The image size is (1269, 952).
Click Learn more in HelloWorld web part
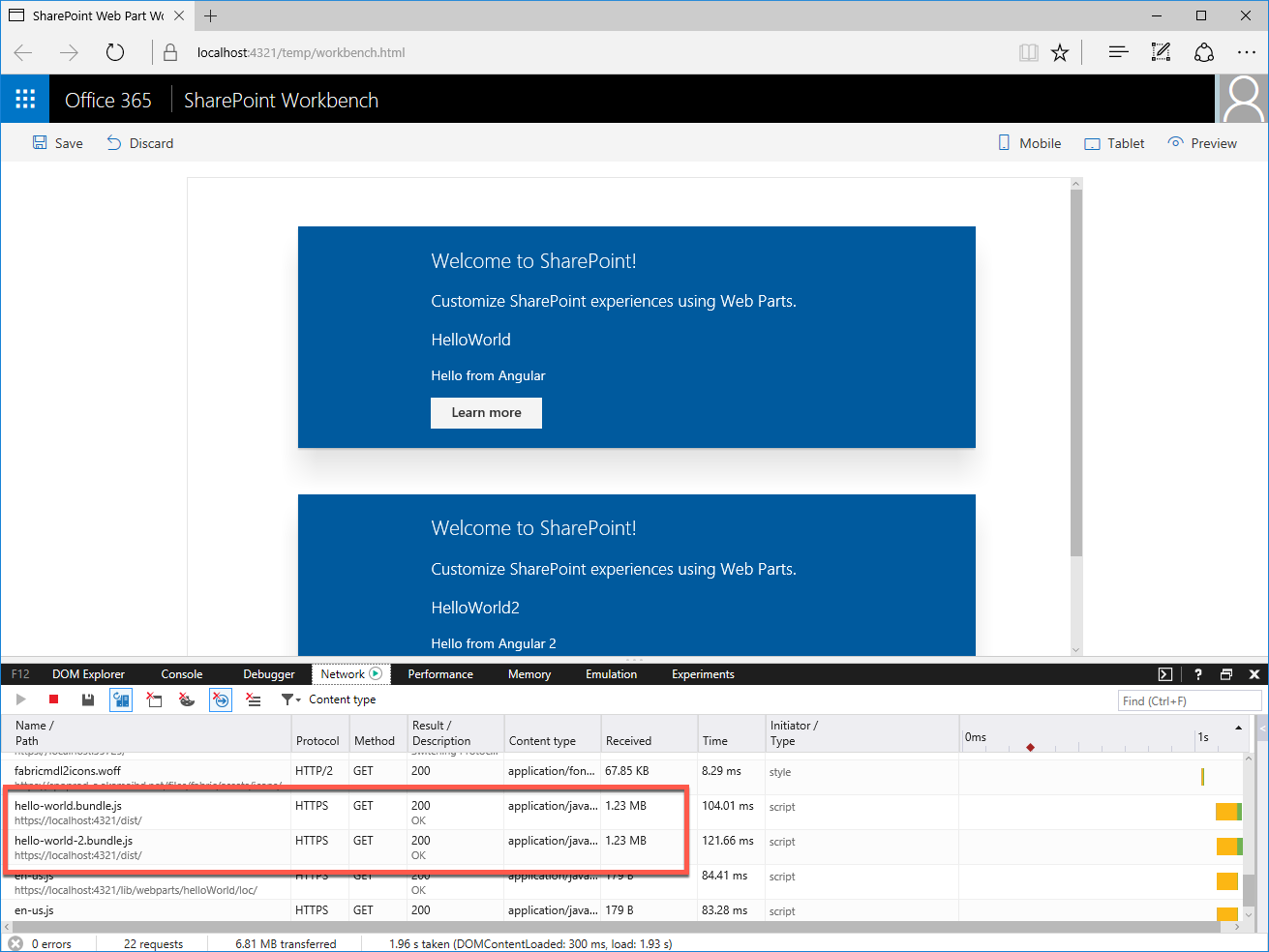pos(486,412)
